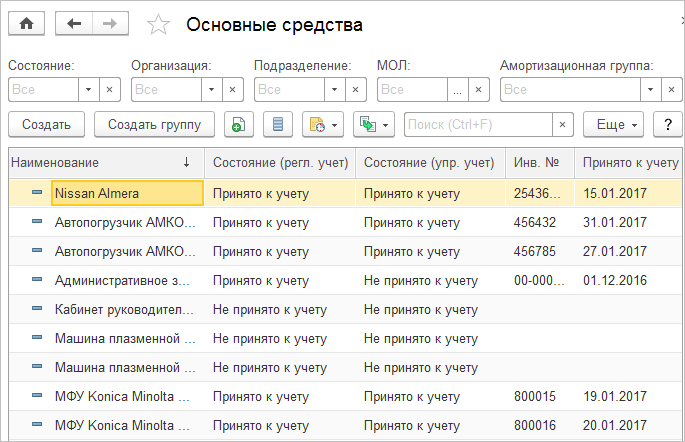Open the create-based-on dropdown button

374,125
